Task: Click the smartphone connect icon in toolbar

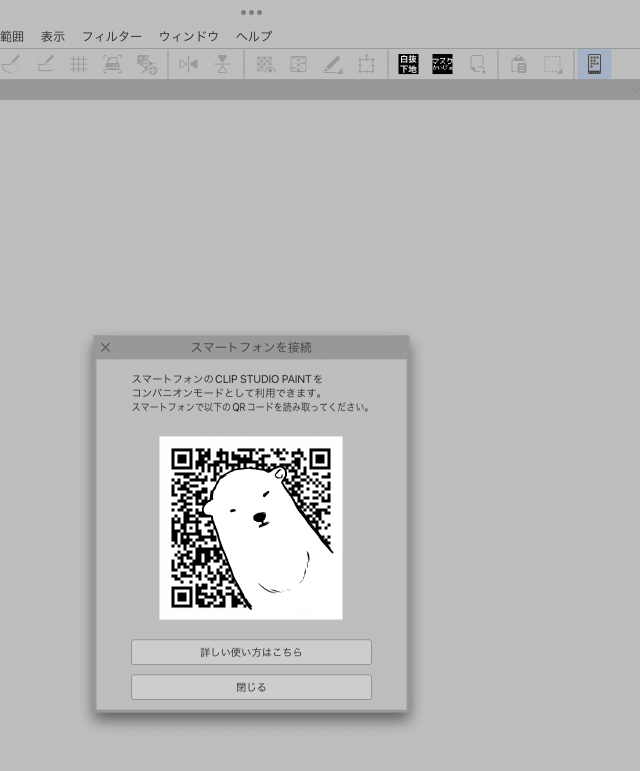Action: (594, 64)
